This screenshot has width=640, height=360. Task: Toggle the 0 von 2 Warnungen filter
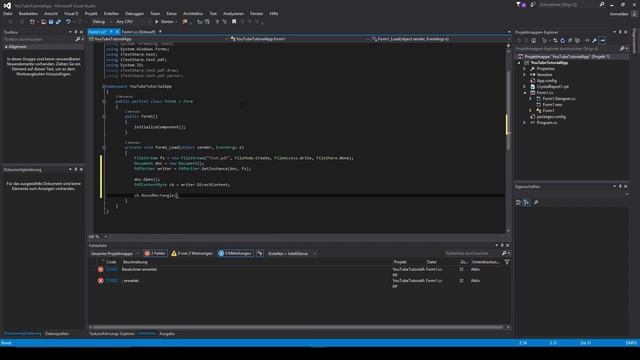click(192, 253)
